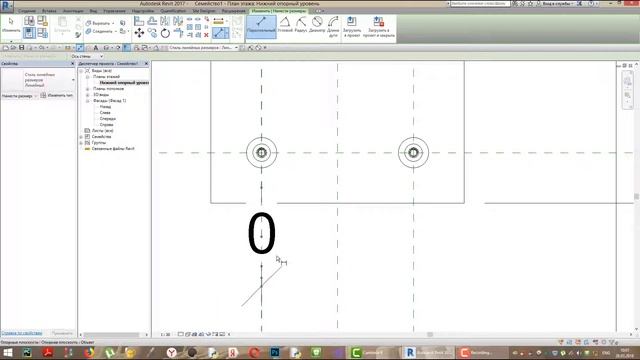Select the Copy tool in the ribbon

click(x=152, y=33)
